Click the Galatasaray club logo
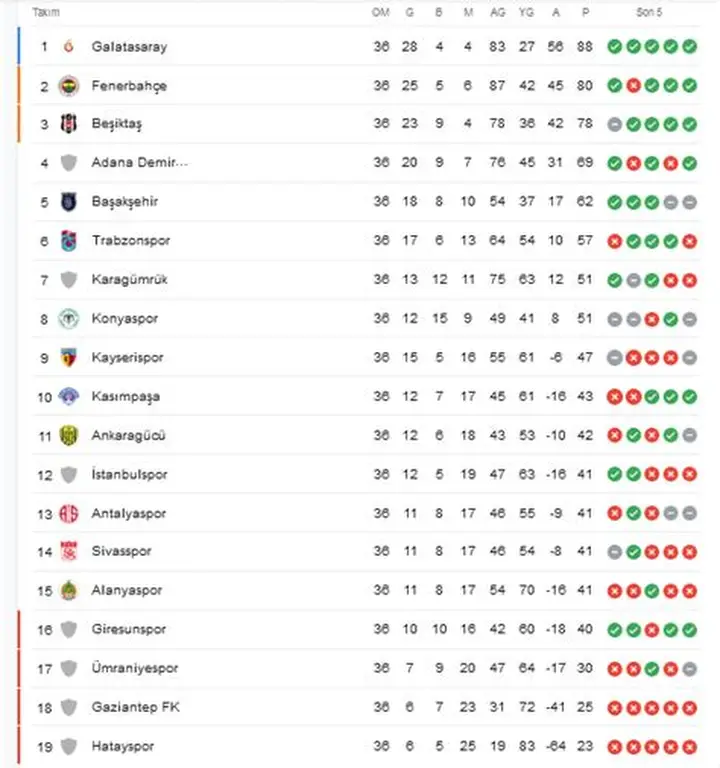Image resolution: width=720 pixels, height=768 pixels. (69, 47)
